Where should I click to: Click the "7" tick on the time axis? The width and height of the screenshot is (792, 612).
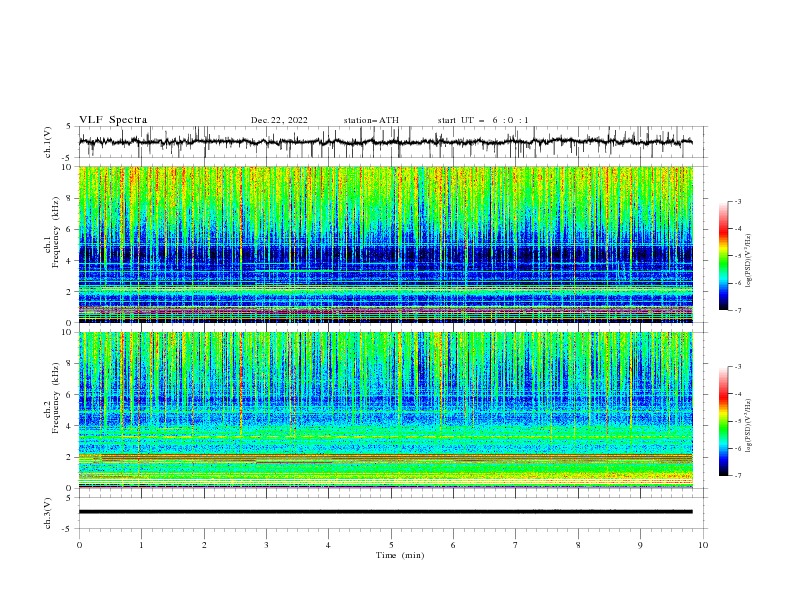click(516, 545)
